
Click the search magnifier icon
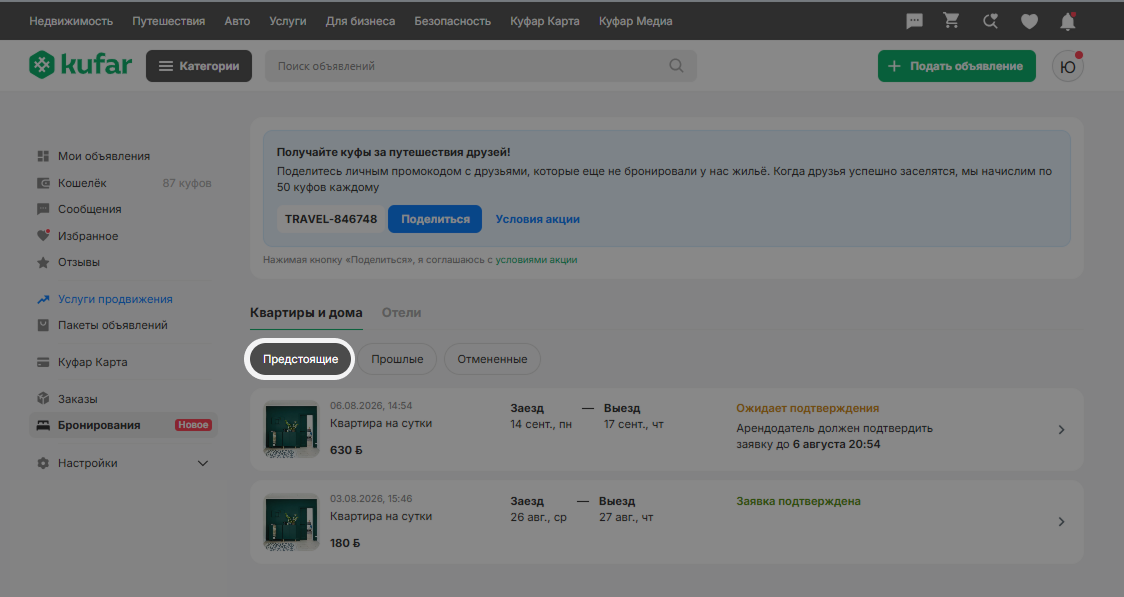[x=676, y=66]
